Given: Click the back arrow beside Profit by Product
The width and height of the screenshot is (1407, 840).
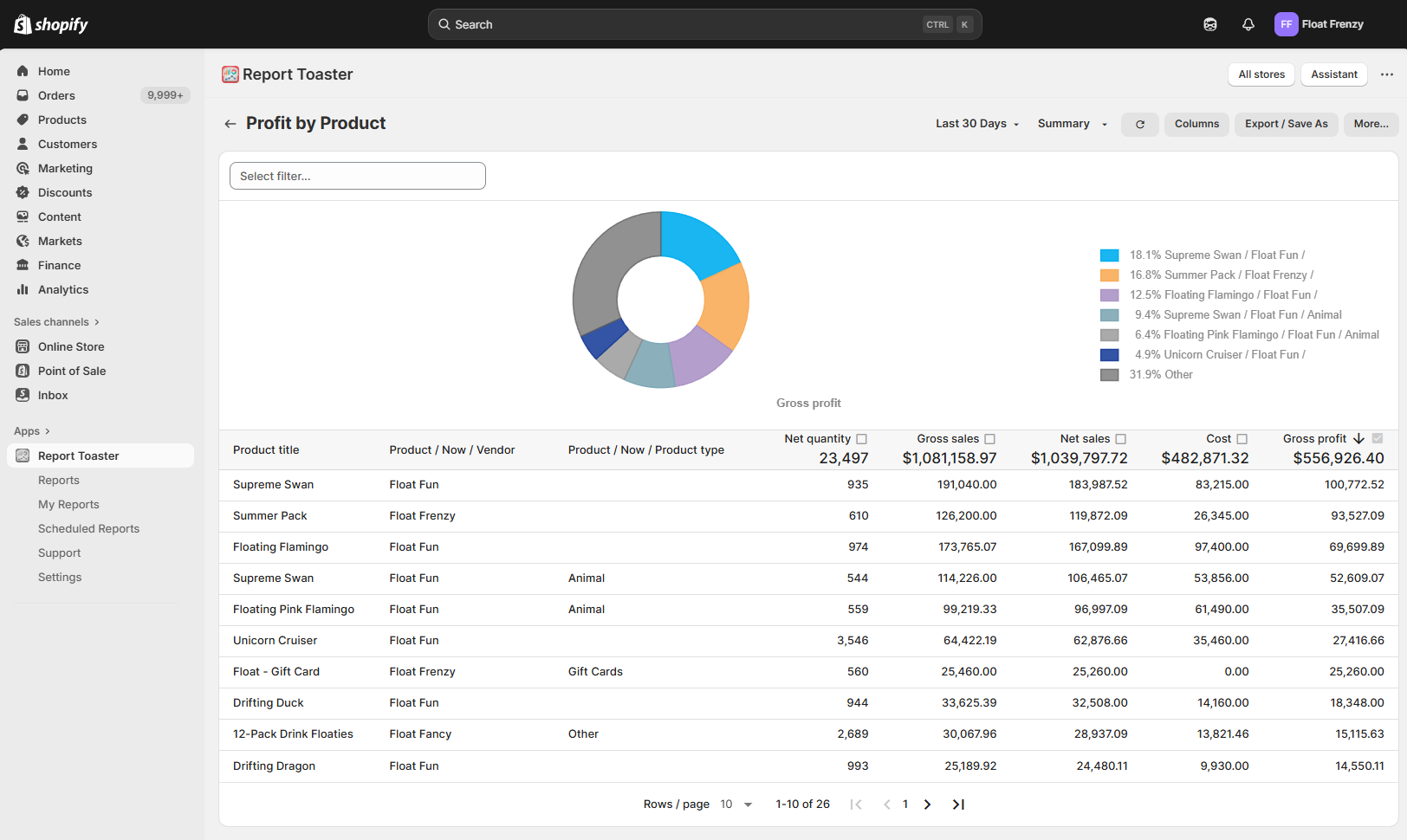Looking at the screenshot, I should coord(230,124).
